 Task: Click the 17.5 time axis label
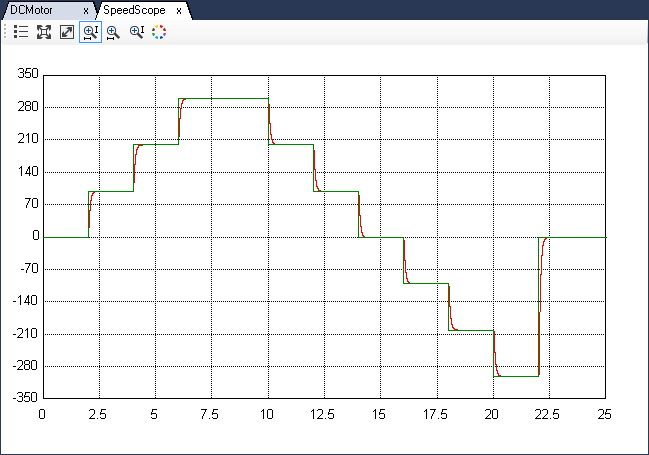(x=435, y=414)
